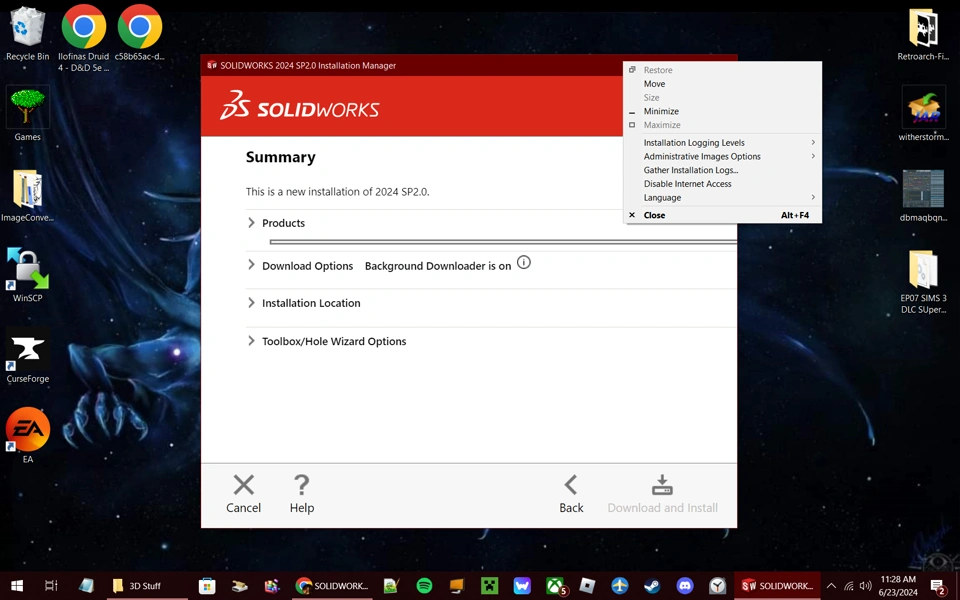Open Xbox app from the taskbar
The height and width of the screenshot is (600, 960).
[555, 586]
